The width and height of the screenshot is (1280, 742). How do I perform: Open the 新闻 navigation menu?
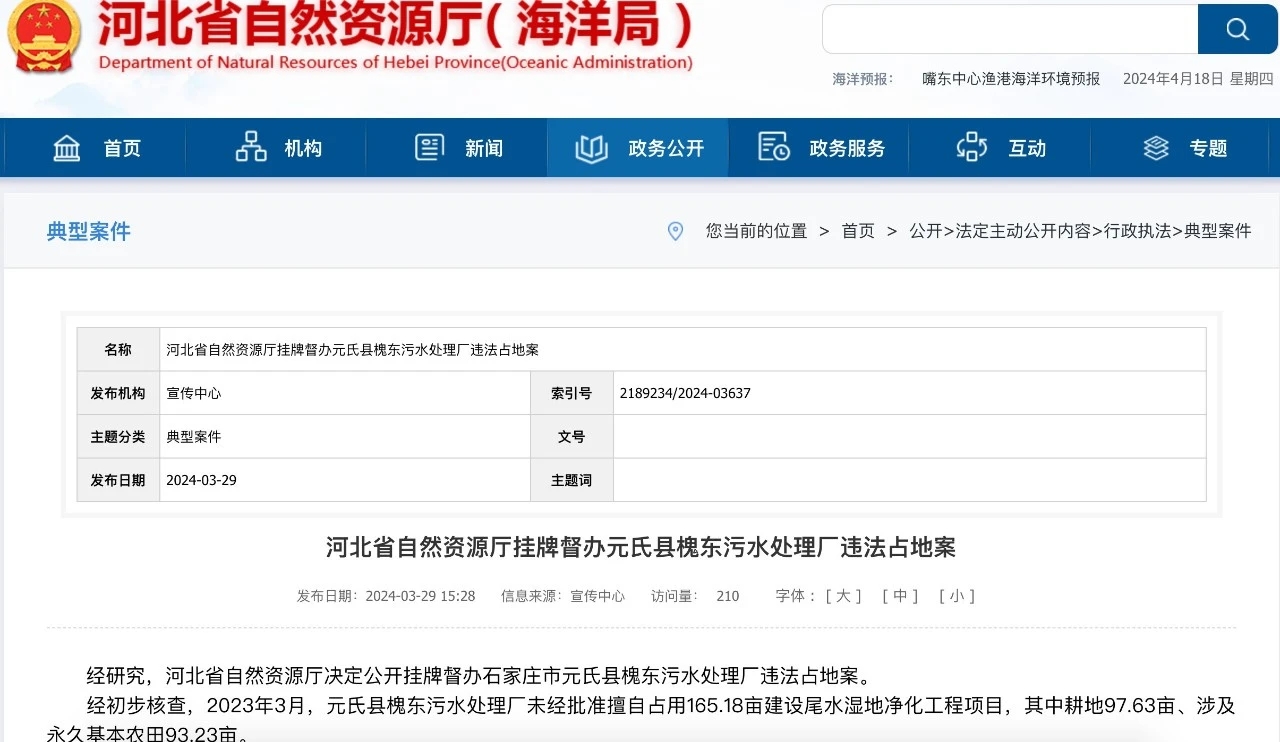coord(457,148)
